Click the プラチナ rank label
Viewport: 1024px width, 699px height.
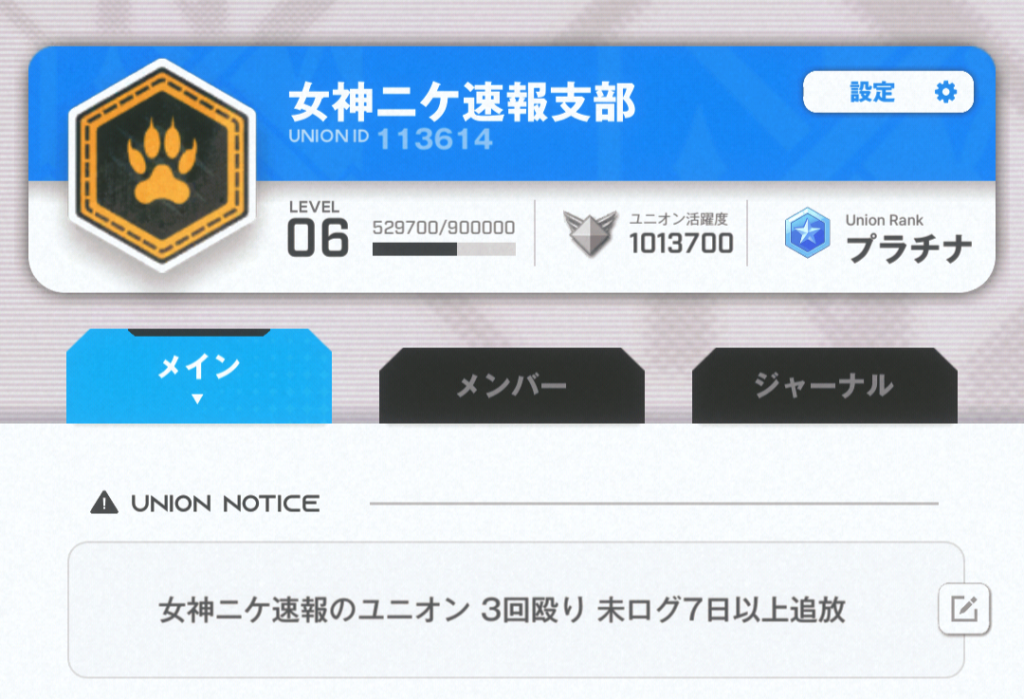point(909,248)
